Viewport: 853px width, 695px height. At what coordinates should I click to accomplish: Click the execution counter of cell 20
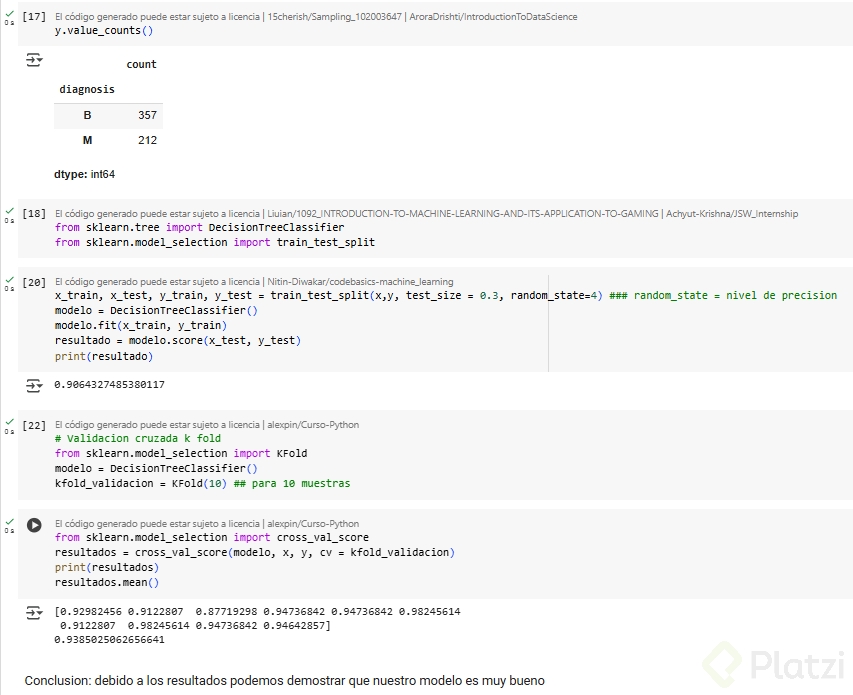pos(34,282)
